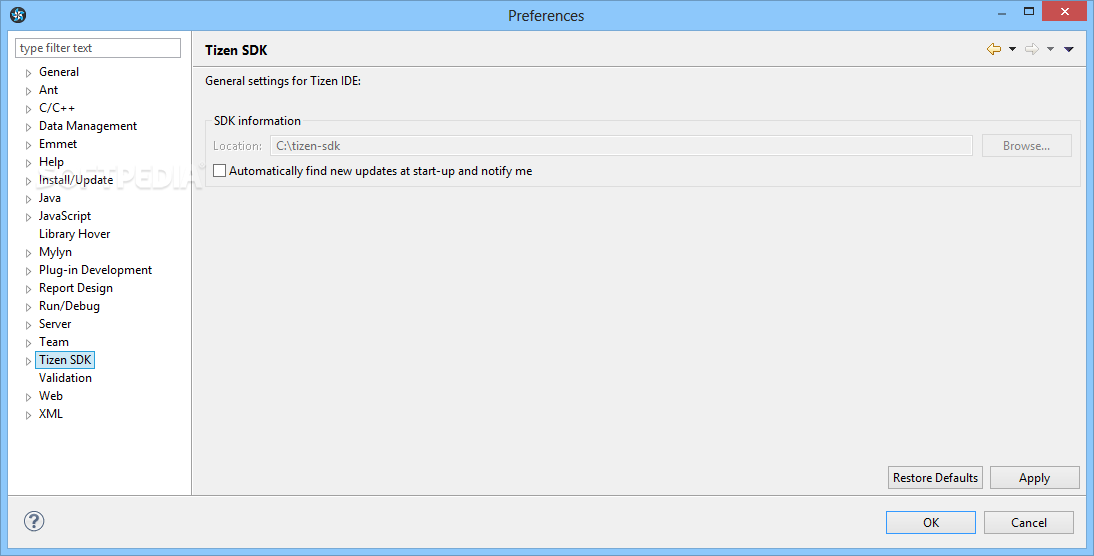Screen dimensions: 1094x556
Task: Expand the JavaScript node arrow
Action: tap(29, 217)
